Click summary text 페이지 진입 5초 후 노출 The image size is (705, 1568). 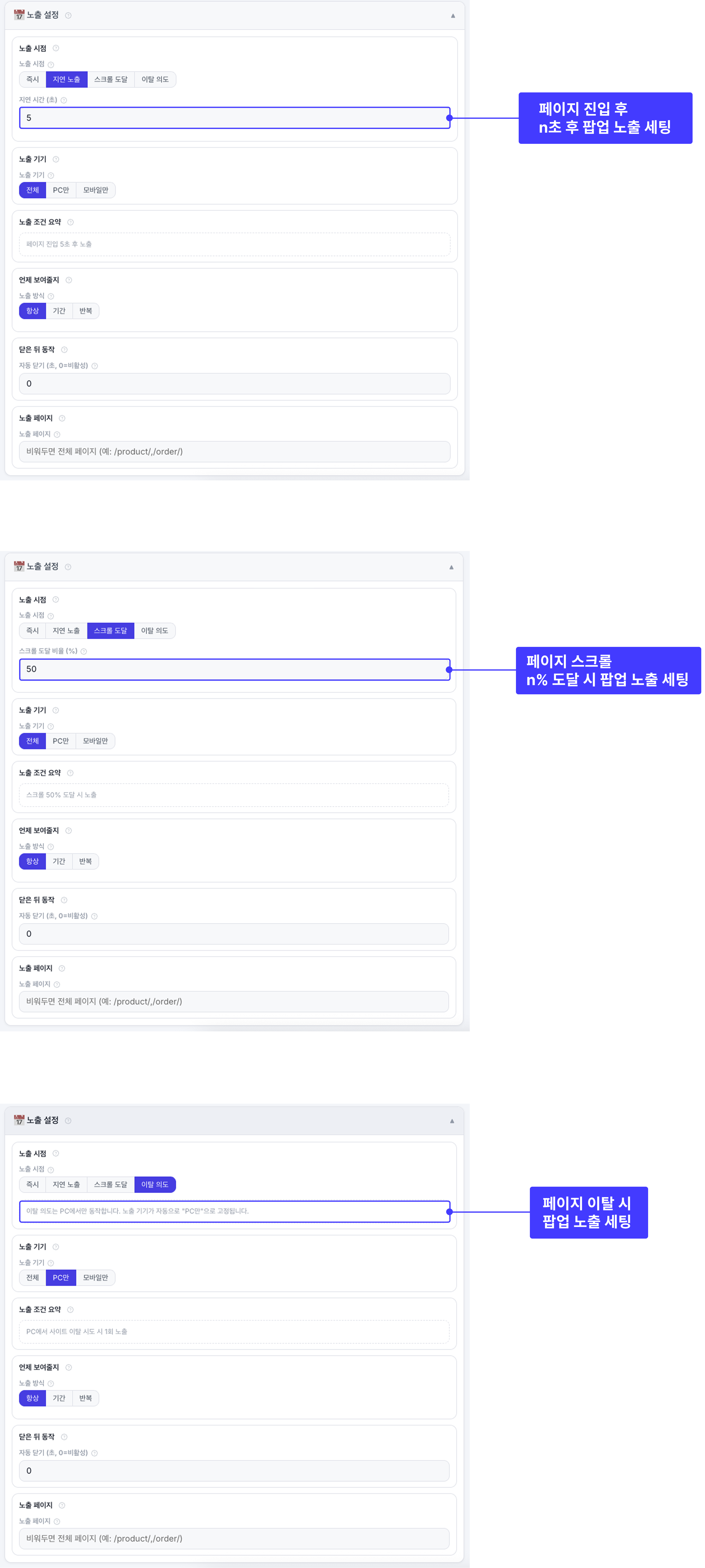59,244
